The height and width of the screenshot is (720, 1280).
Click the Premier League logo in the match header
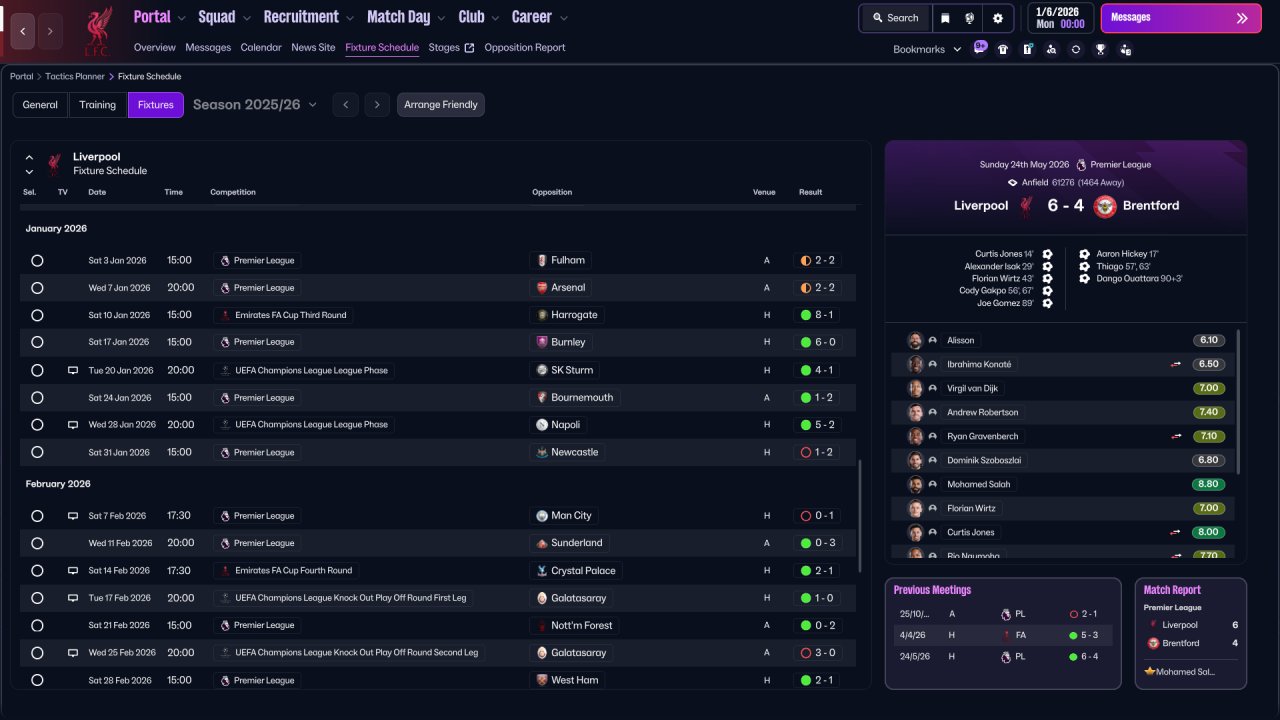click(x=1081, y=164)
